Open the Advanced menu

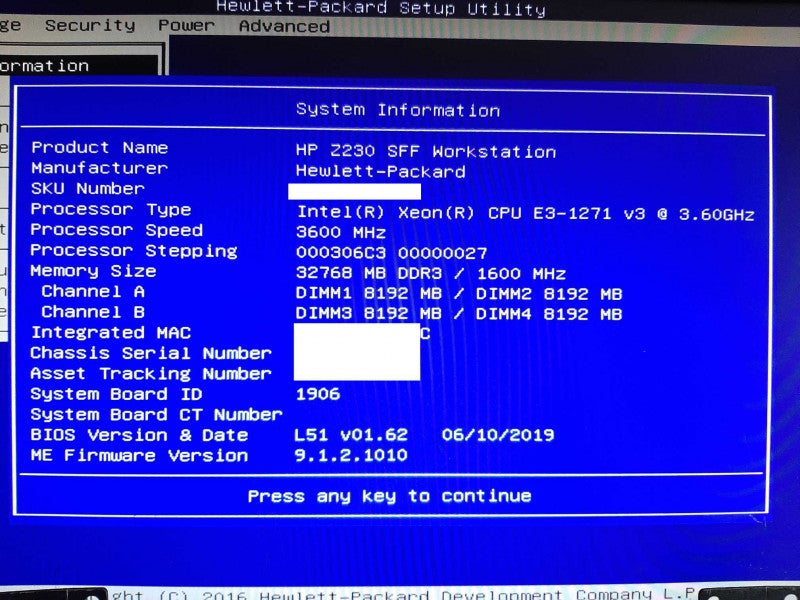click(x=284, y=26)
